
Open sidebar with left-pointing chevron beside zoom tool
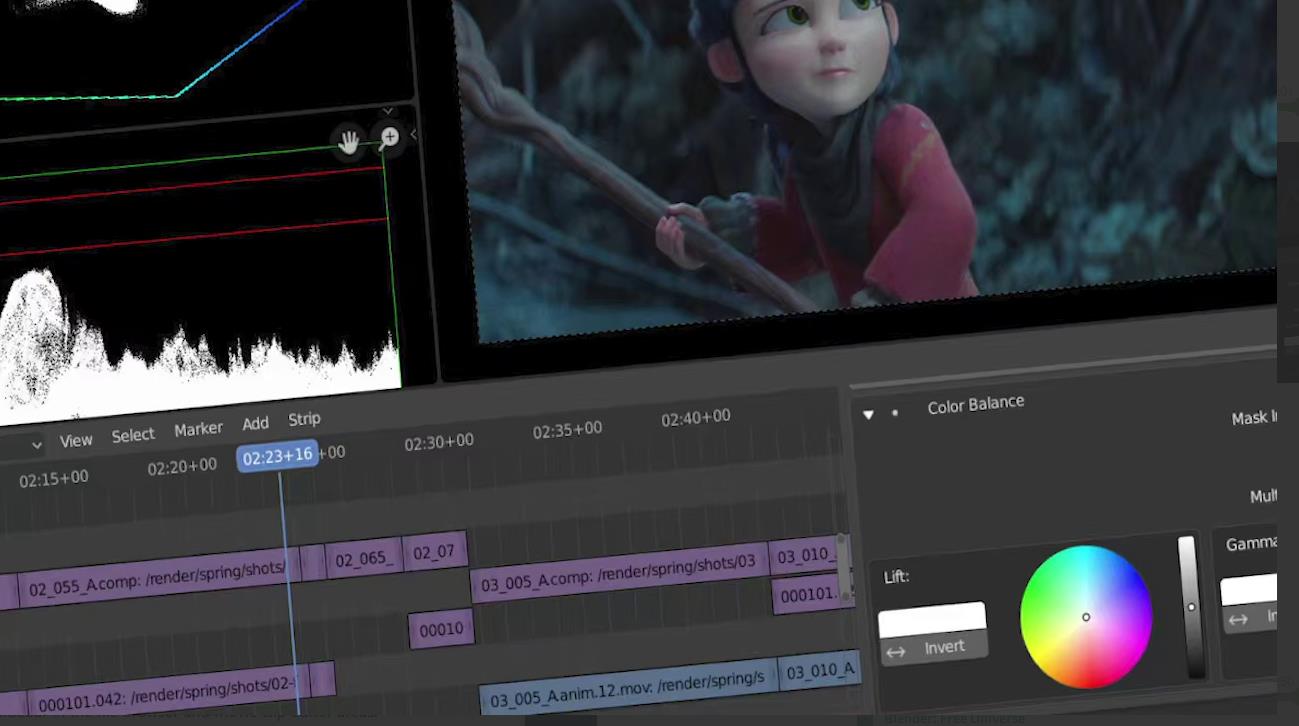point(414,134)
